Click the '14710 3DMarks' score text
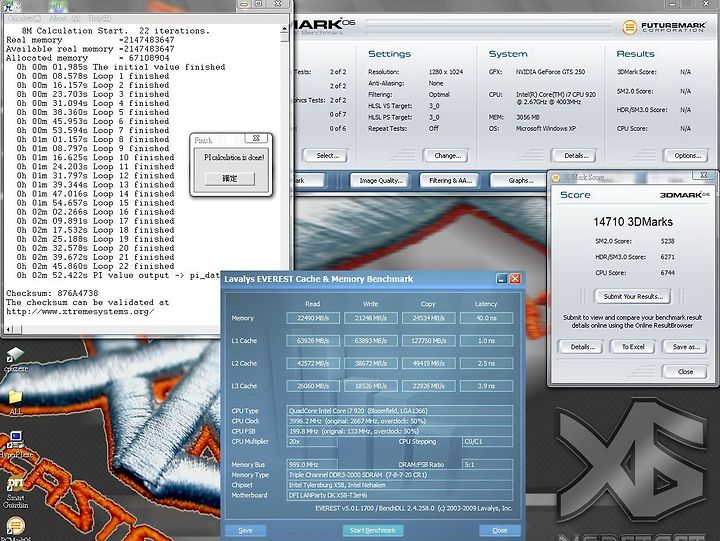The height and width of the screenshot is (541, 720). tap(633, 222)
